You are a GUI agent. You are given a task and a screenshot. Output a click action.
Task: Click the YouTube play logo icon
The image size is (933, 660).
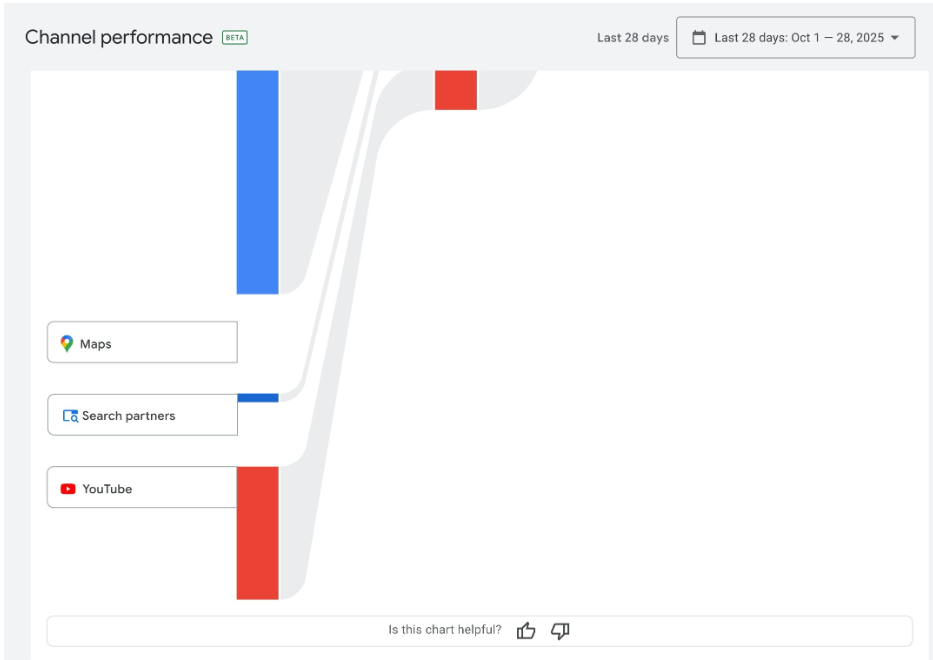pos(68,489)
